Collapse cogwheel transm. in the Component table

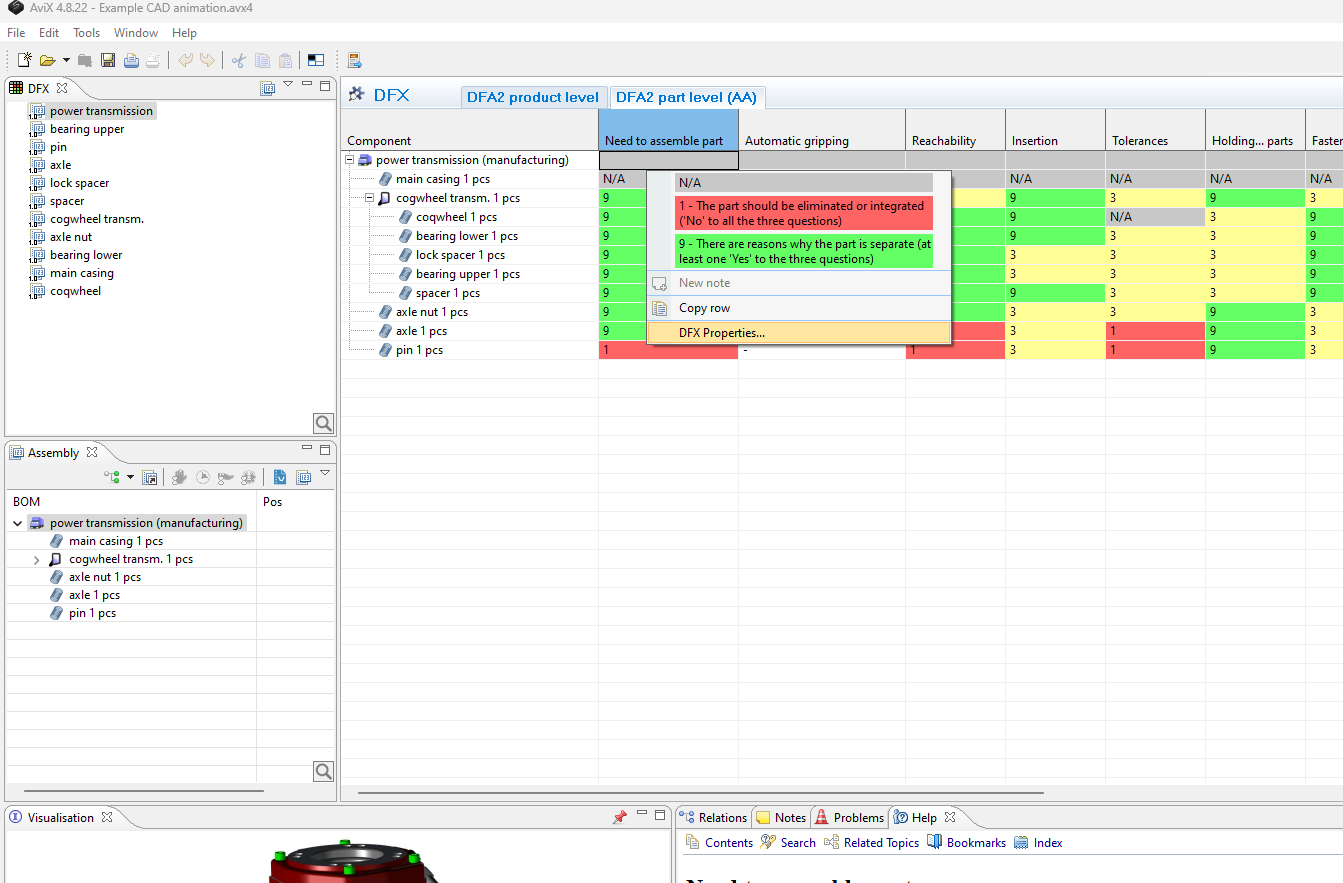(x=370, y=198)
